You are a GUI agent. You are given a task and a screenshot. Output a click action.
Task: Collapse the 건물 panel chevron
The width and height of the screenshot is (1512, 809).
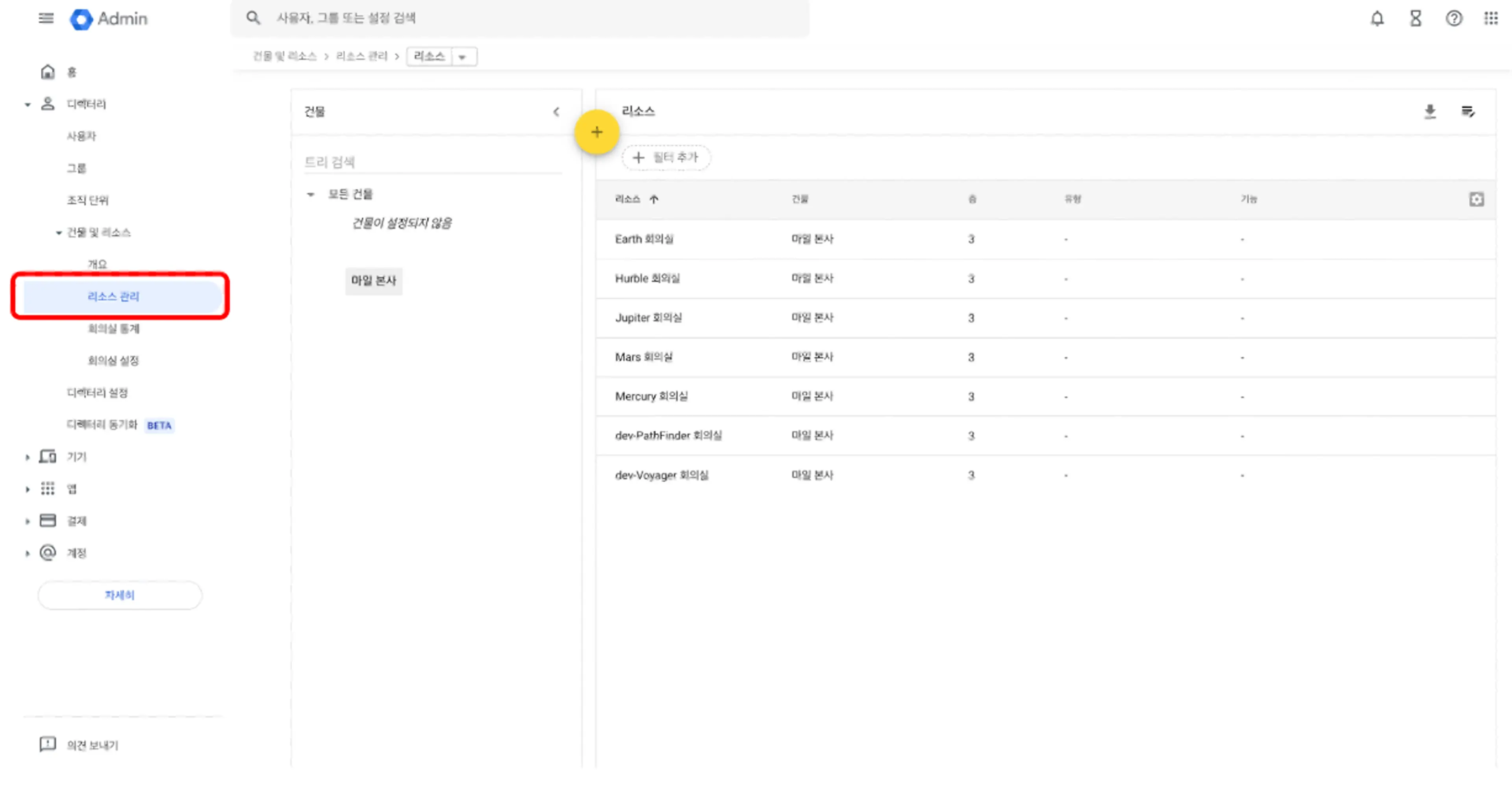(x=556, y=111)
